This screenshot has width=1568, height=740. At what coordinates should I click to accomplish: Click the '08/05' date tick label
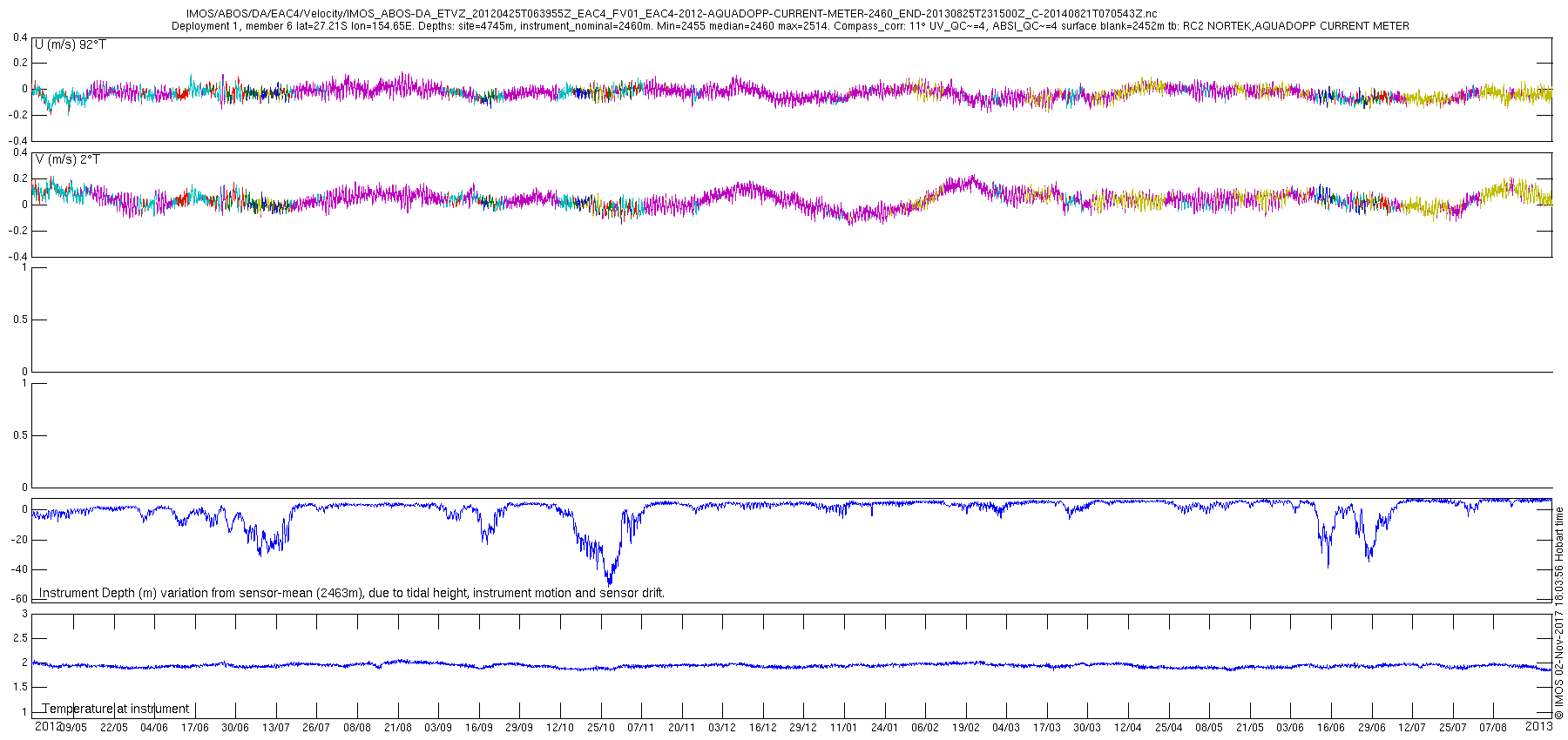[1209, 728]
